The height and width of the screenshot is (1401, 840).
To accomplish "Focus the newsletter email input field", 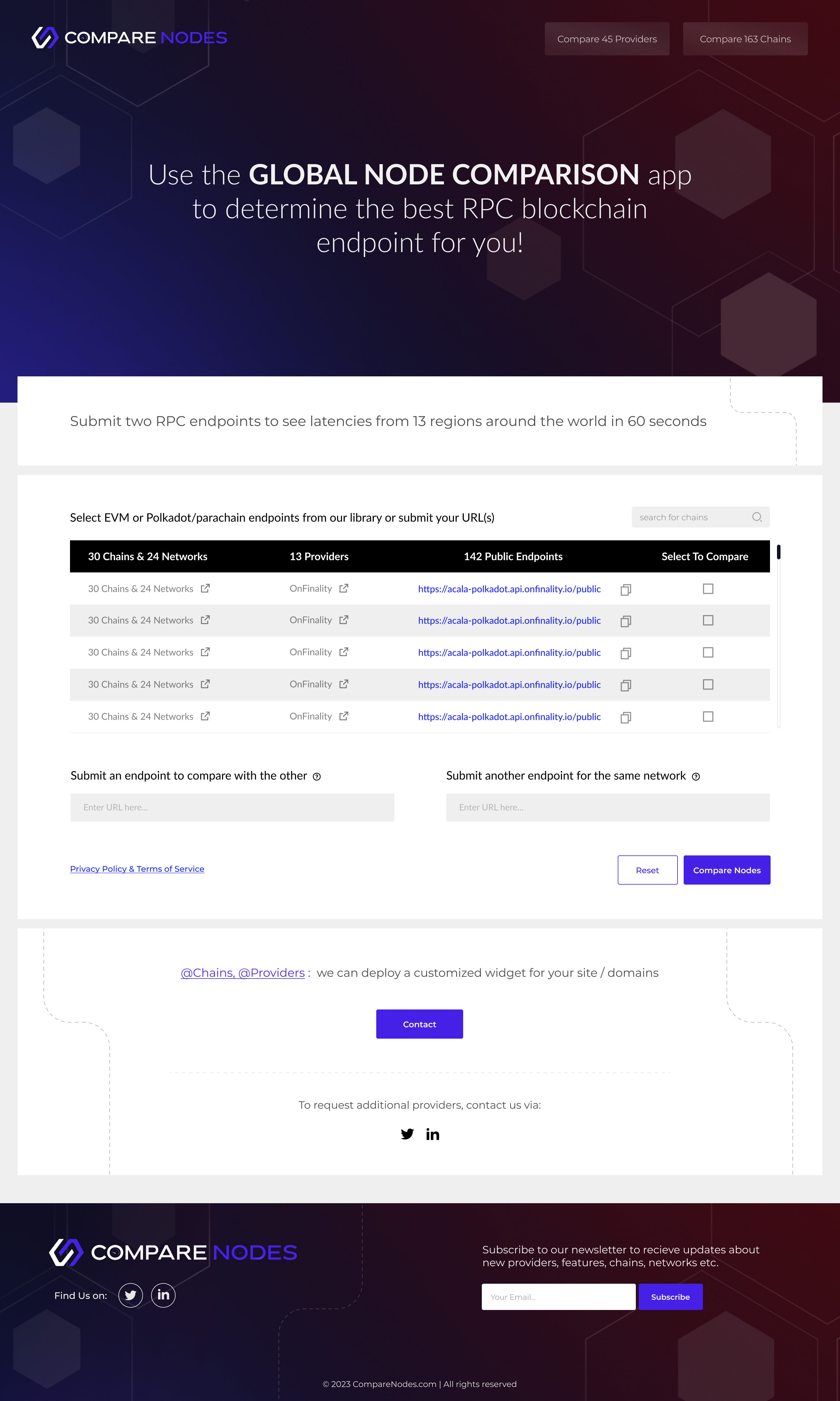I will (558, 1297).
